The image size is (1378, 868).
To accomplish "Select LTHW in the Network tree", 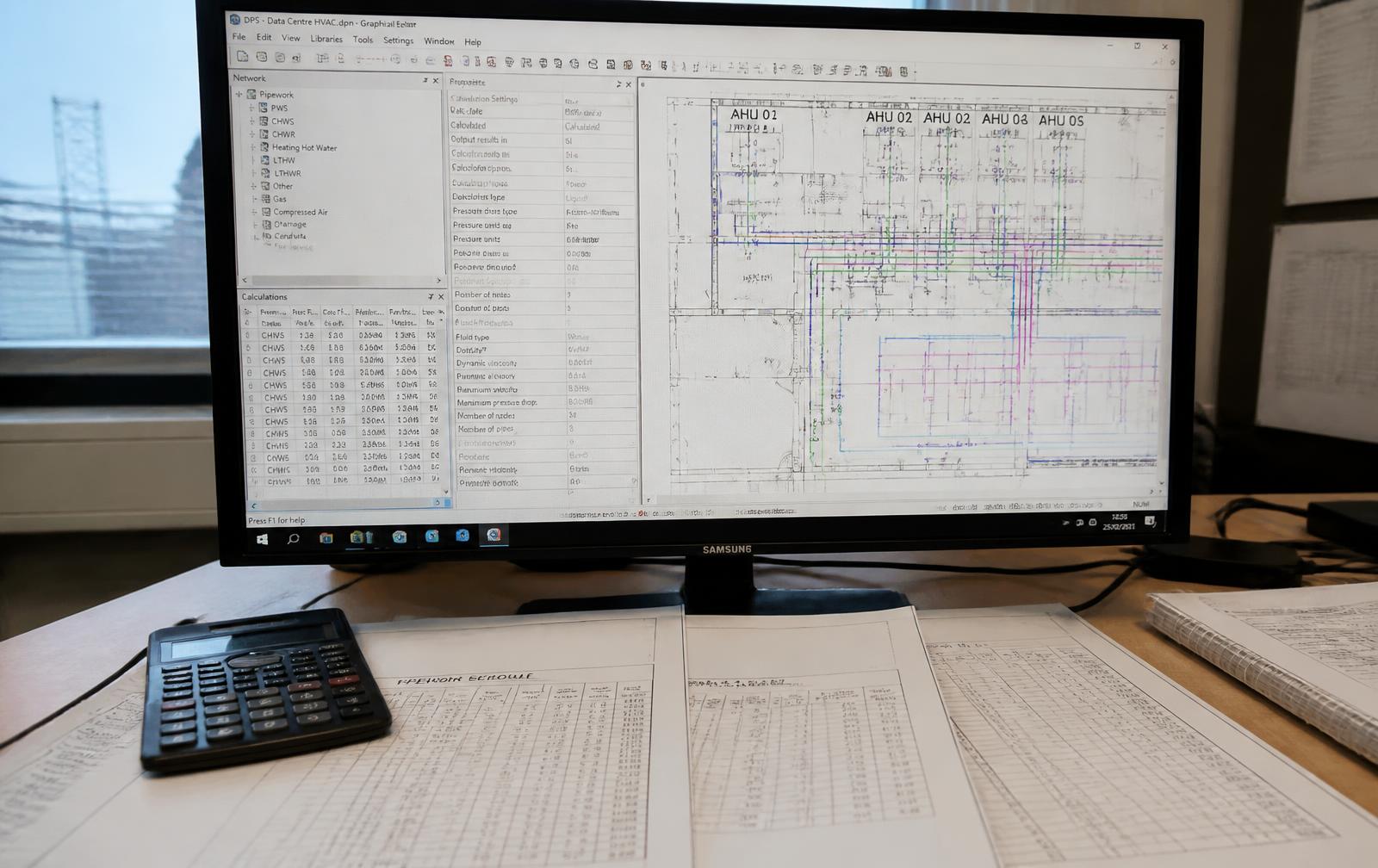I will coord(284,160).
